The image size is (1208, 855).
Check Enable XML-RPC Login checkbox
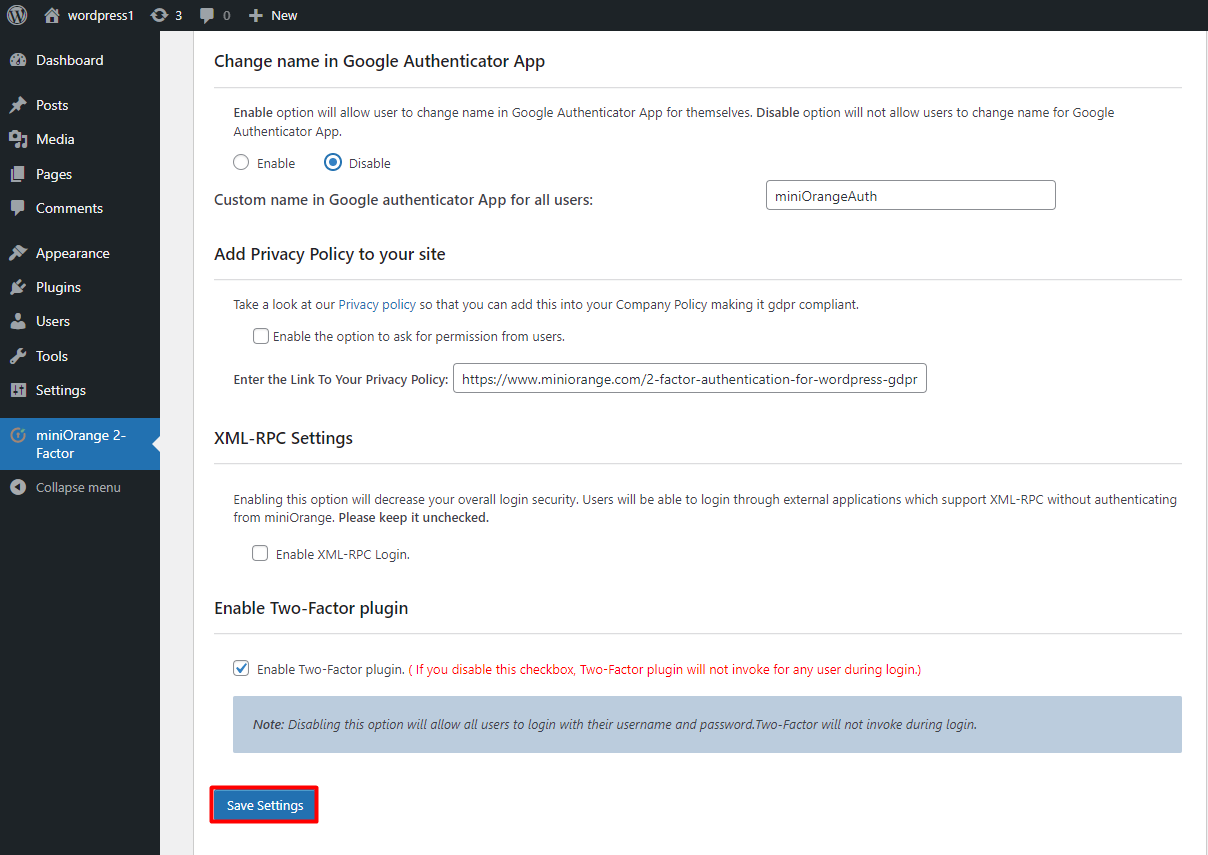[x=260, y=553]
